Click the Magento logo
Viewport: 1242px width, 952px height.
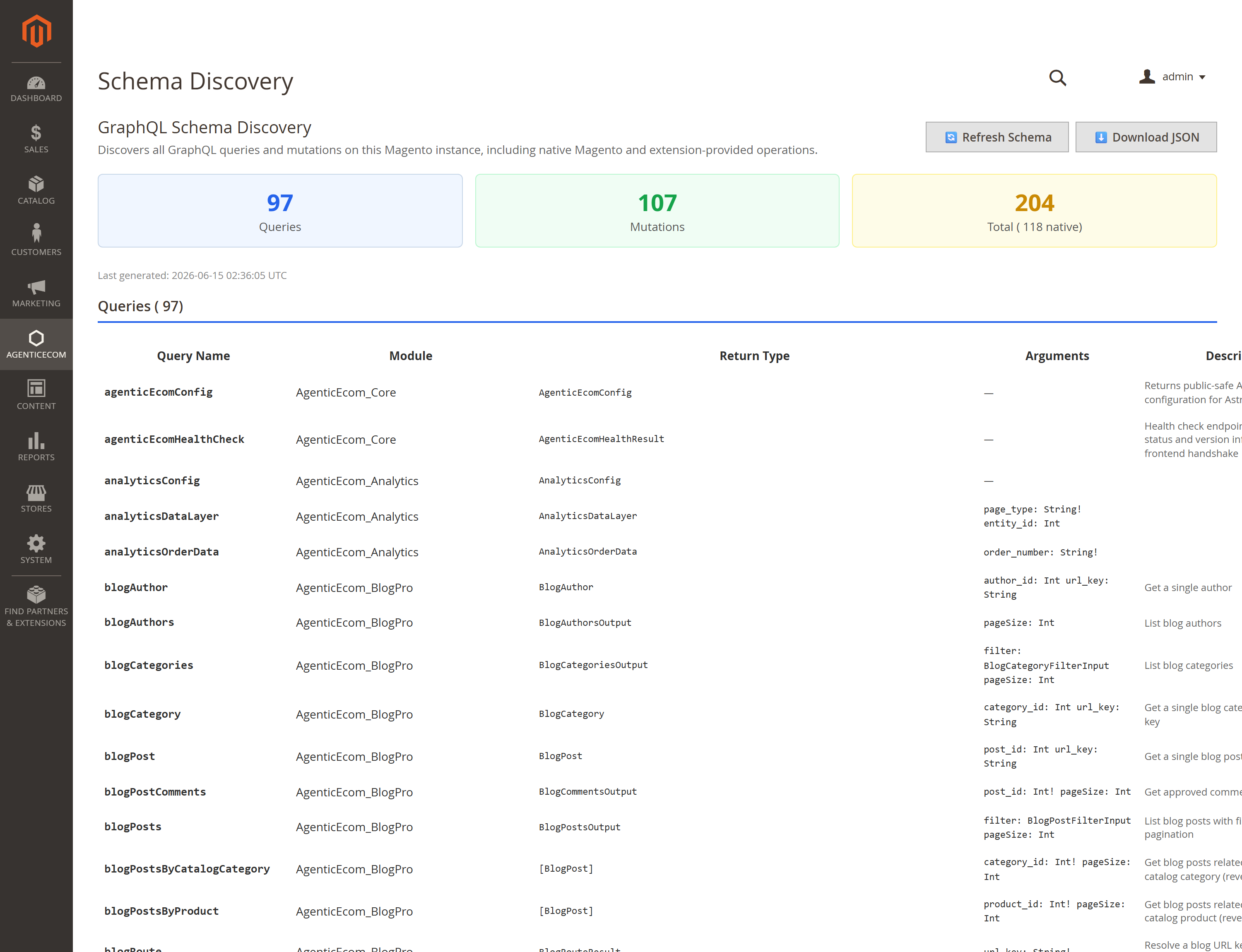[36, 31]
